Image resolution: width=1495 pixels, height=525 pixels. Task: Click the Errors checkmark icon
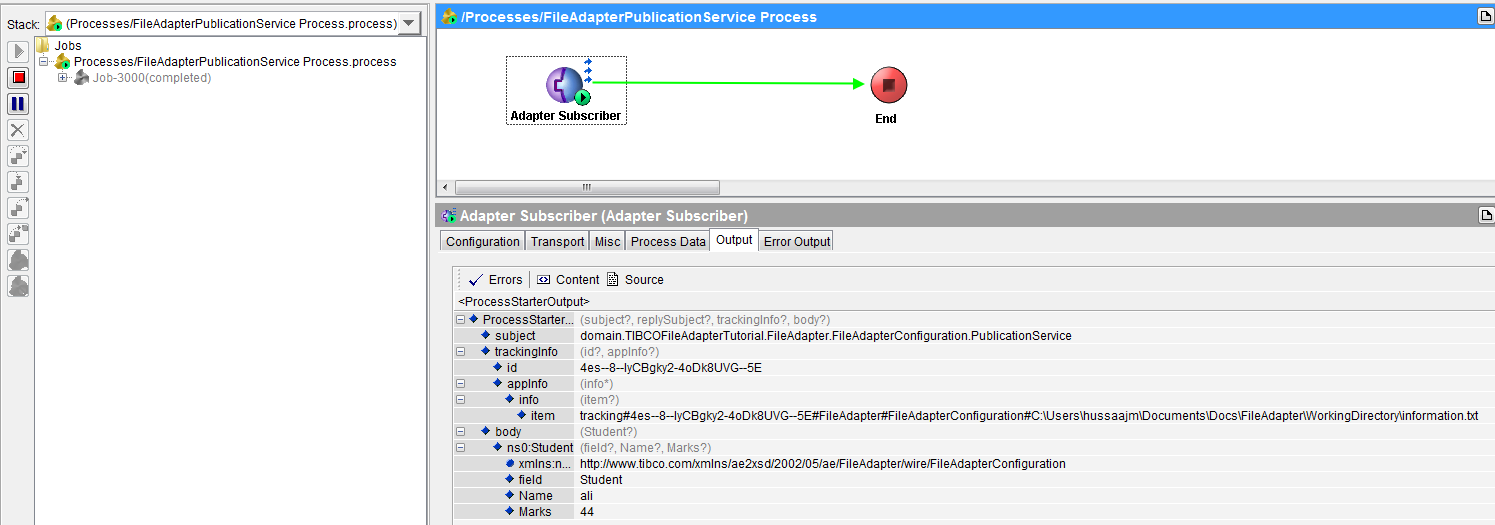476,280
